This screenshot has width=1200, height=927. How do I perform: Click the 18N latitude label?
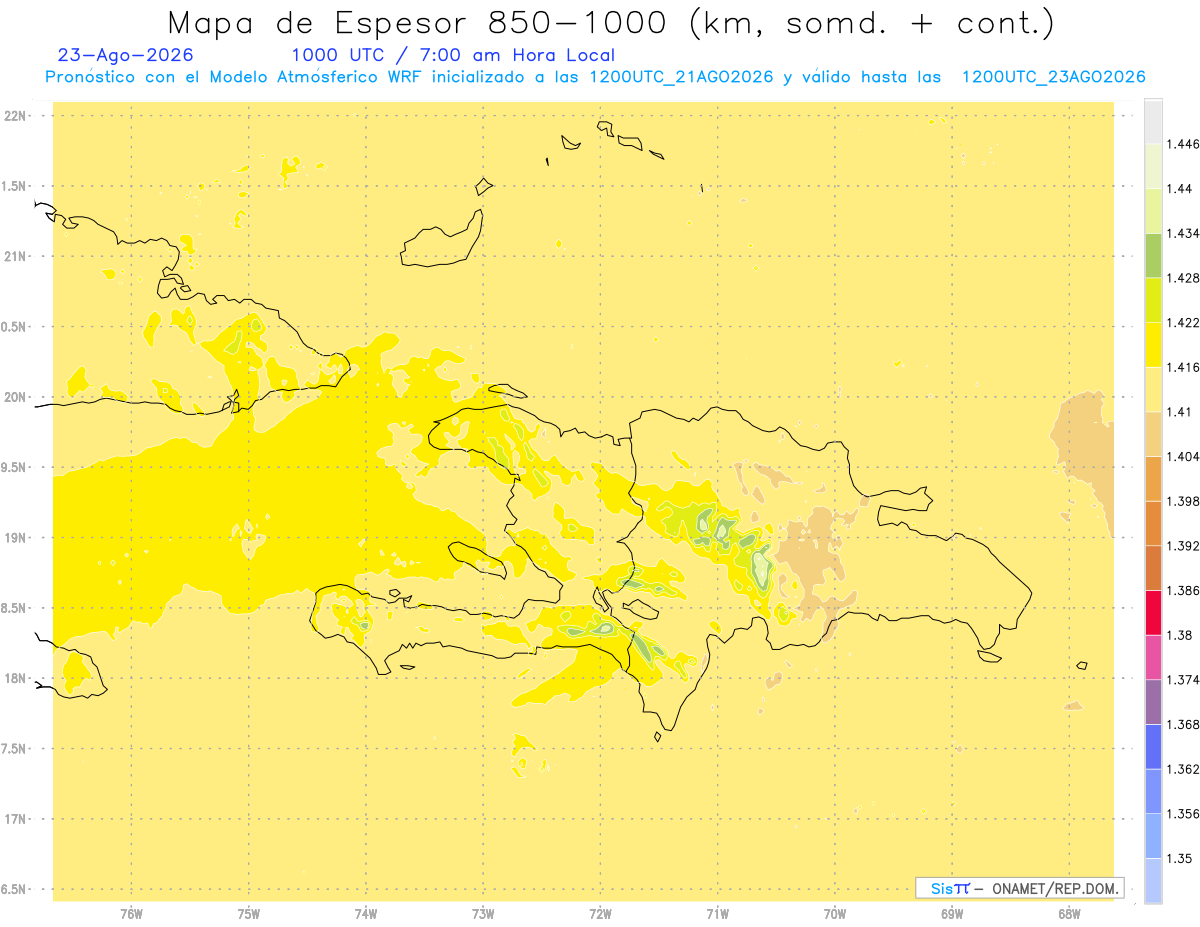16,678
